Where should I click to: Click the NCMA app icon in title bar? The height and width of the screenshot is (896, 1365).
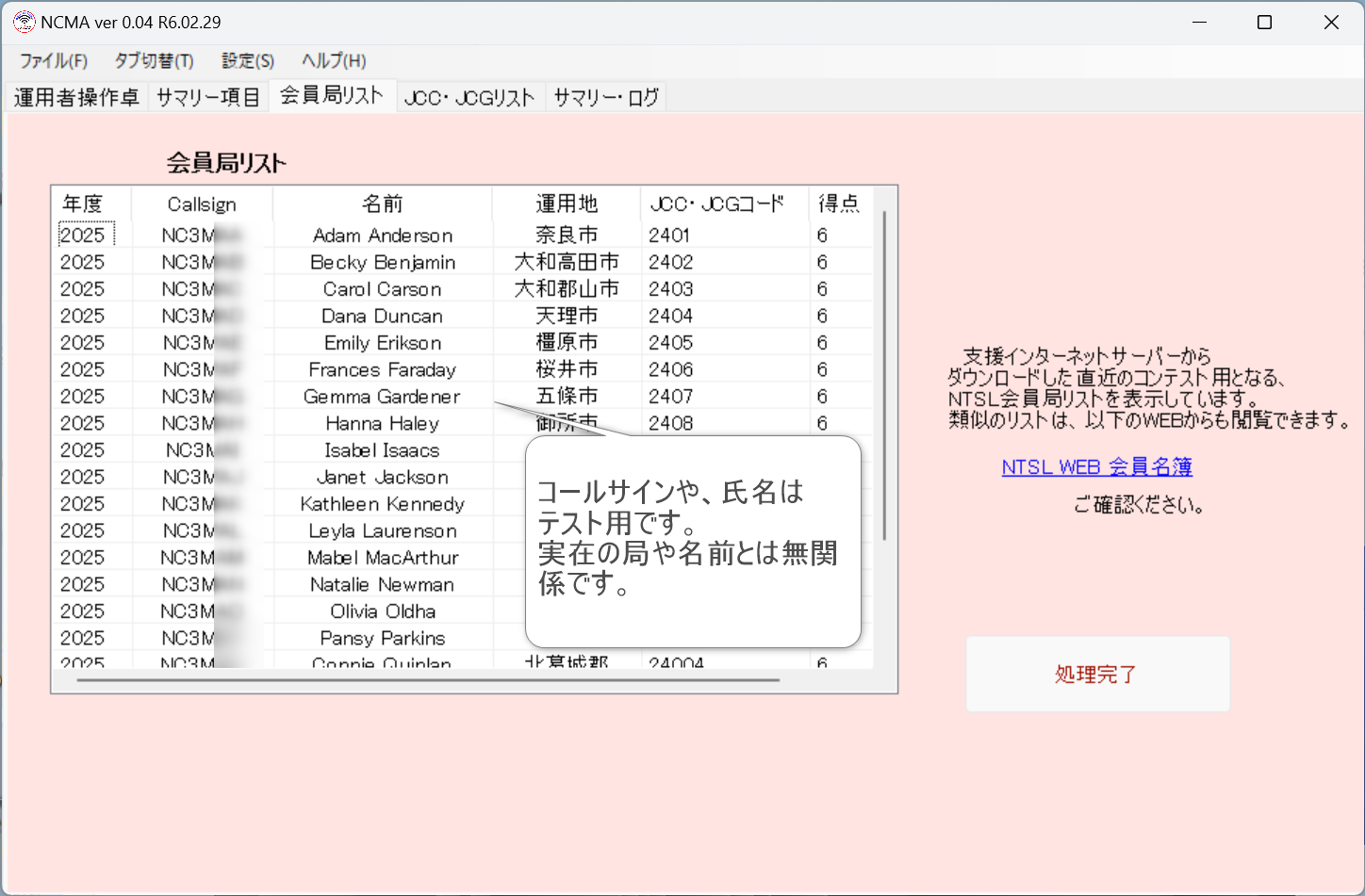tap(24, 23)
